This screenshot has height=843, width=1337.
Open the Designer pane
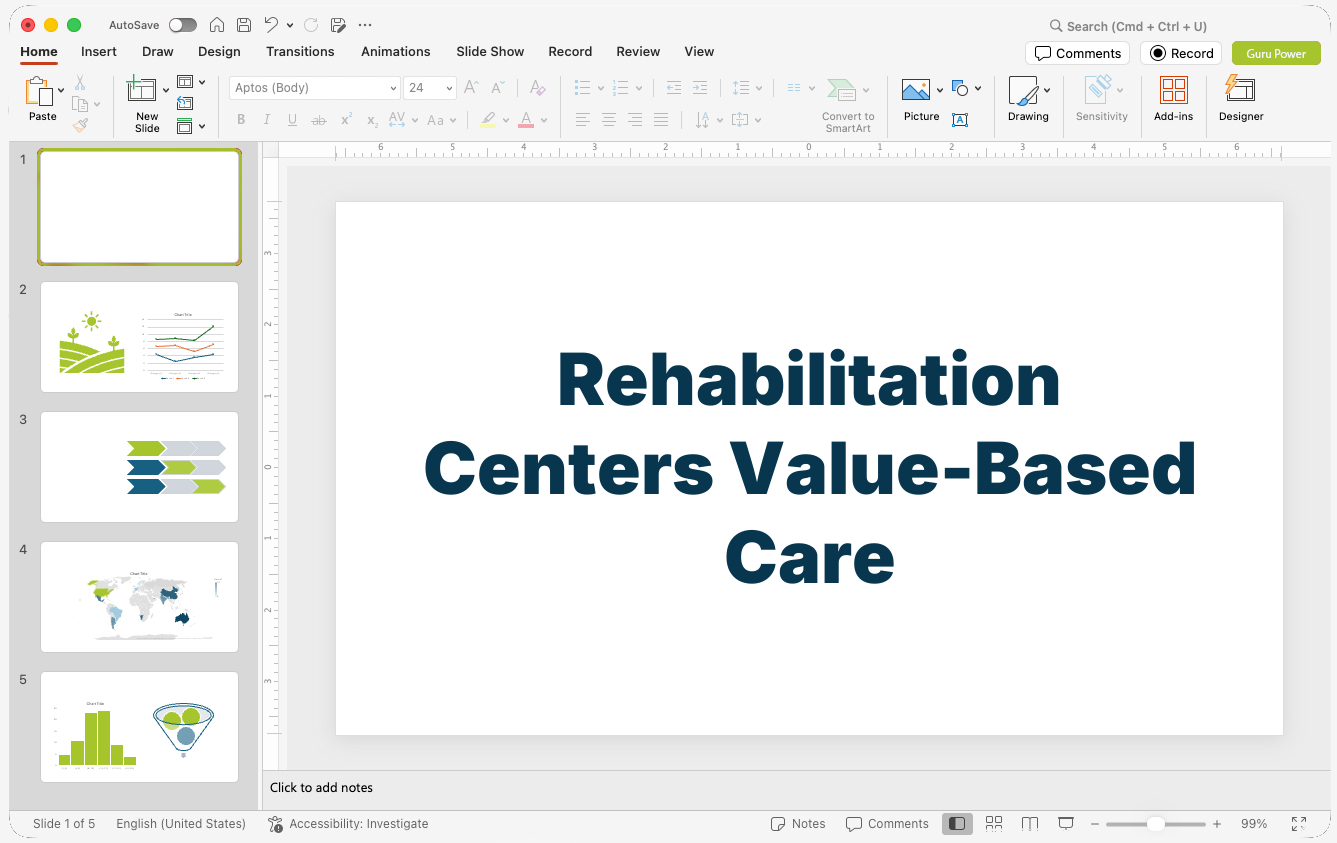[x=1241, y=99]
